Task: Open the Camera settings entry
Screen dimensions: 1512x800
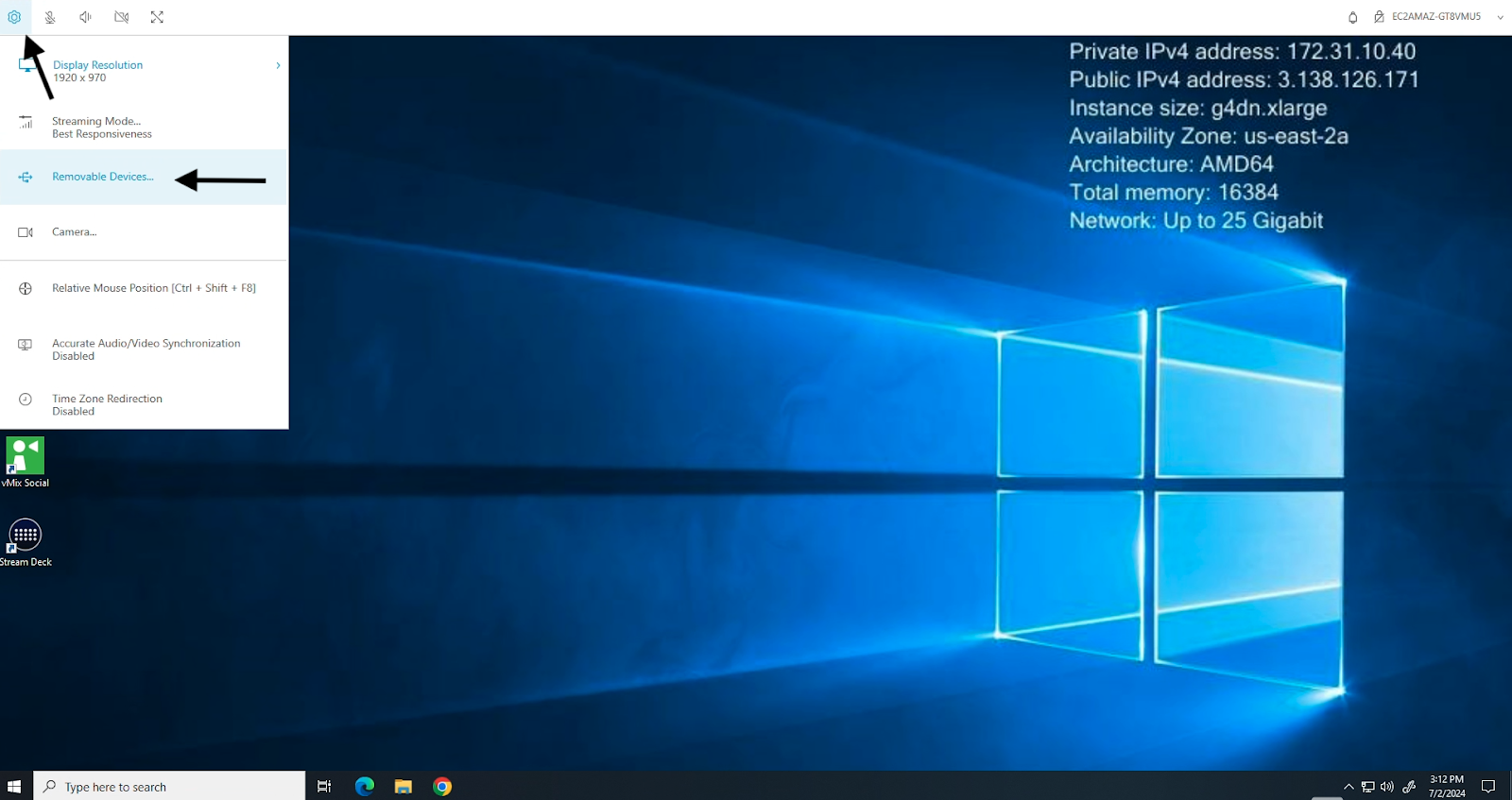Action: point(144,232)
